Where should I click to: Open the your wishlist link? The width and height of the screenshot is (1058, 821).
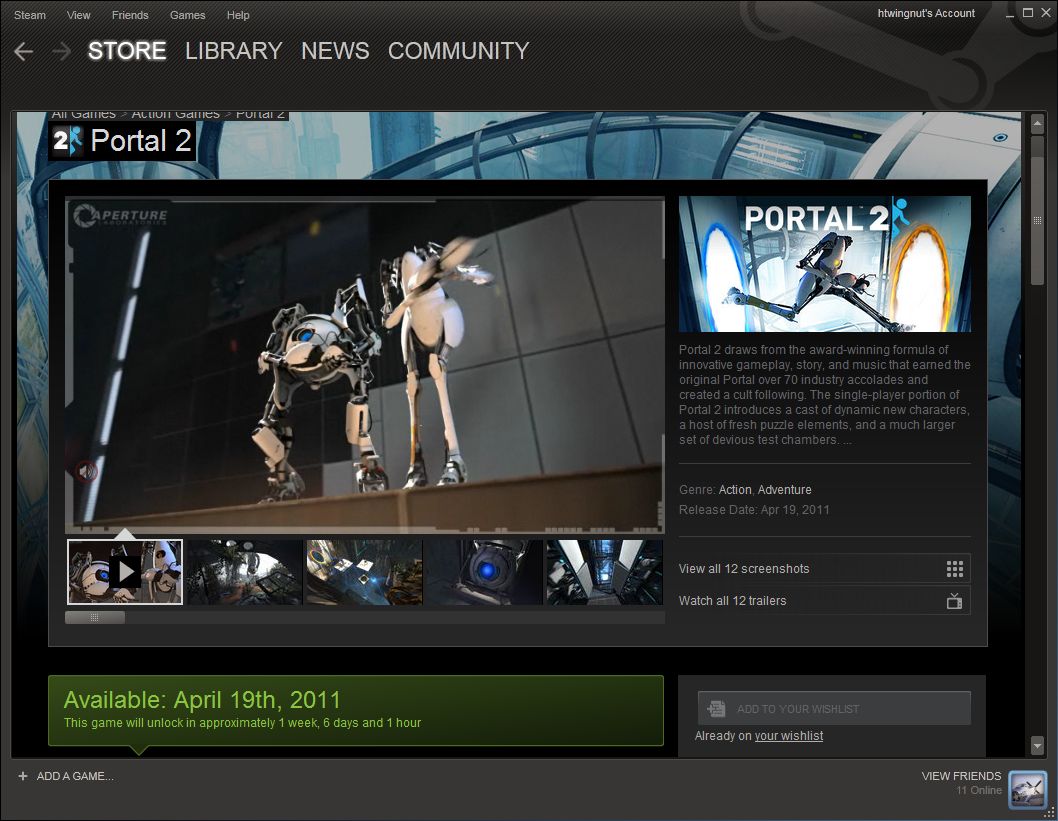[789, 736]
